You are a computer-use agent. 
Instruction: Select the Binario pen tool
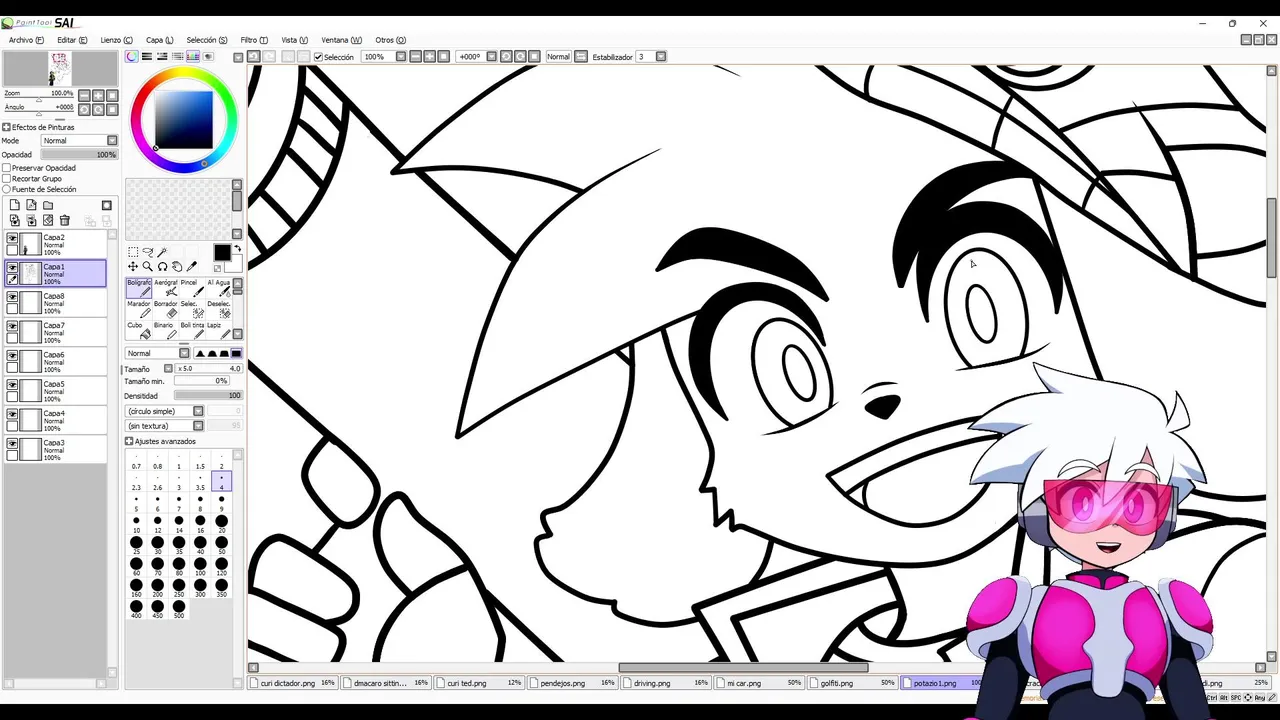(166, 330)
